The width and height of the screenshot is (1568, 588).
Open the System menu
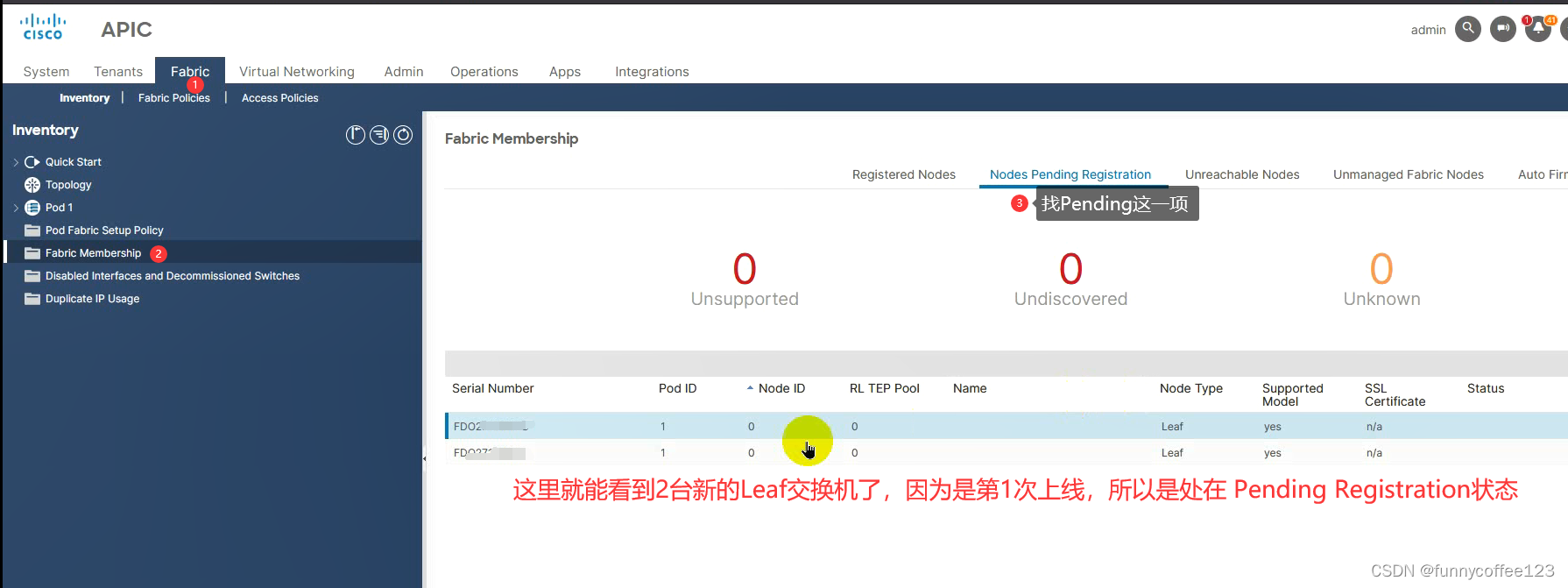pyautogui.click(x=46, y=72)
